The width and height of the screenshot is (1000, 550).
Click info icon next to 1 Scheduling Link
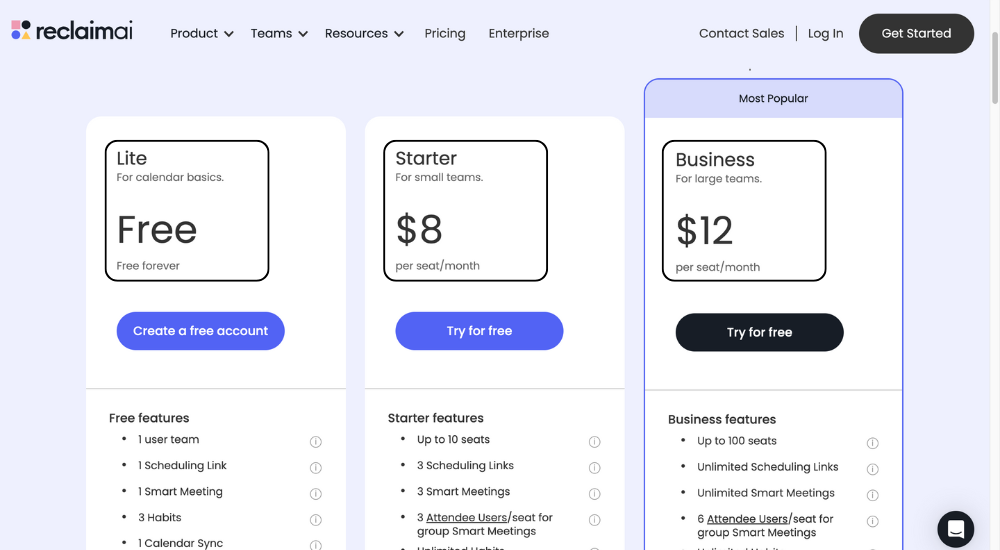(x=316, y=468)
